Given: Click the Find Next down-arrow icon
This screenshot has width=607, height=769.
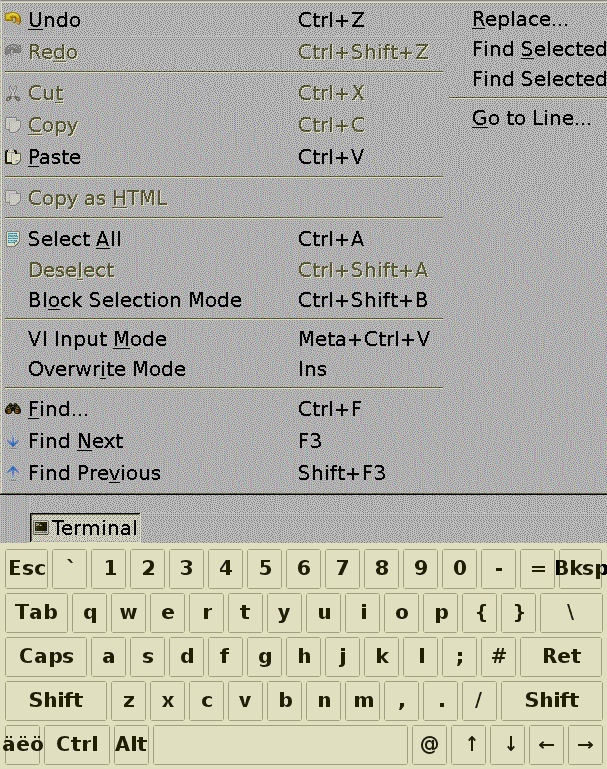Looking at the screenshot, I should pos(13,441).
